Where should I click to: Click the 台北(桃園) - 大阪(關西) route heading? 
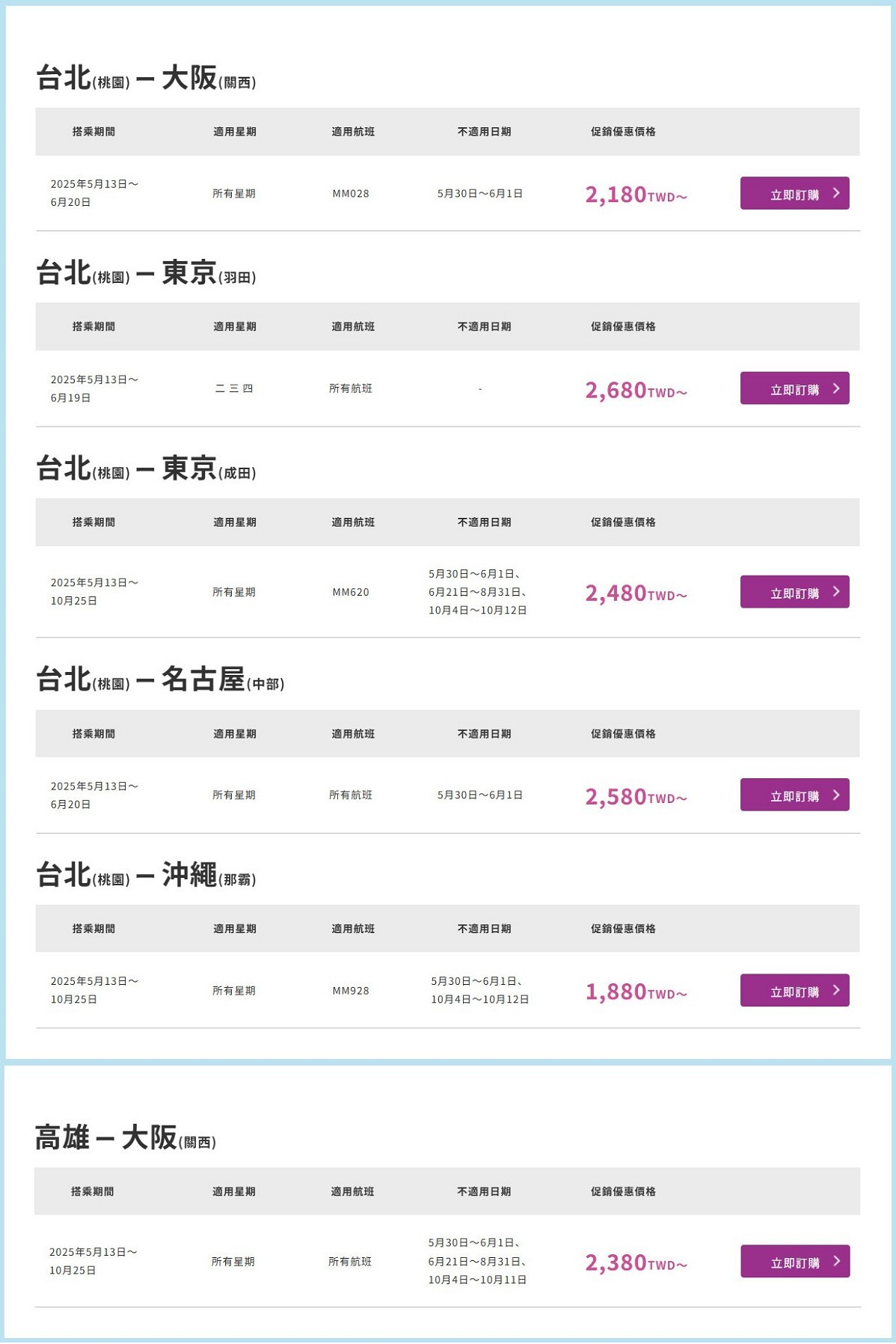click(147, 79)
